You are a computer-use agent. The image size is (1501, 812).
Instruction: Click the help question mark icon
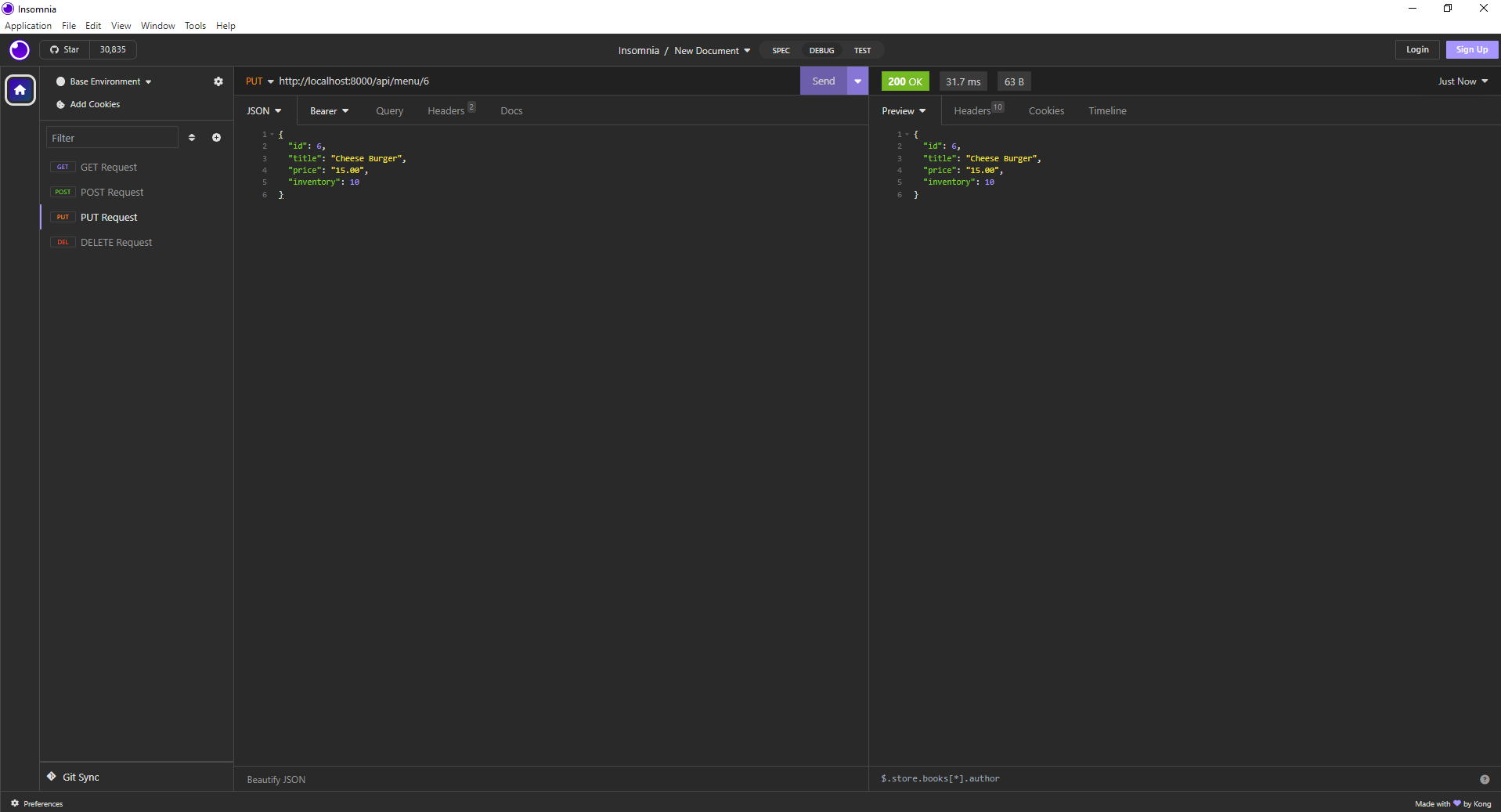pyautogui.click(x=1485, y=779)
